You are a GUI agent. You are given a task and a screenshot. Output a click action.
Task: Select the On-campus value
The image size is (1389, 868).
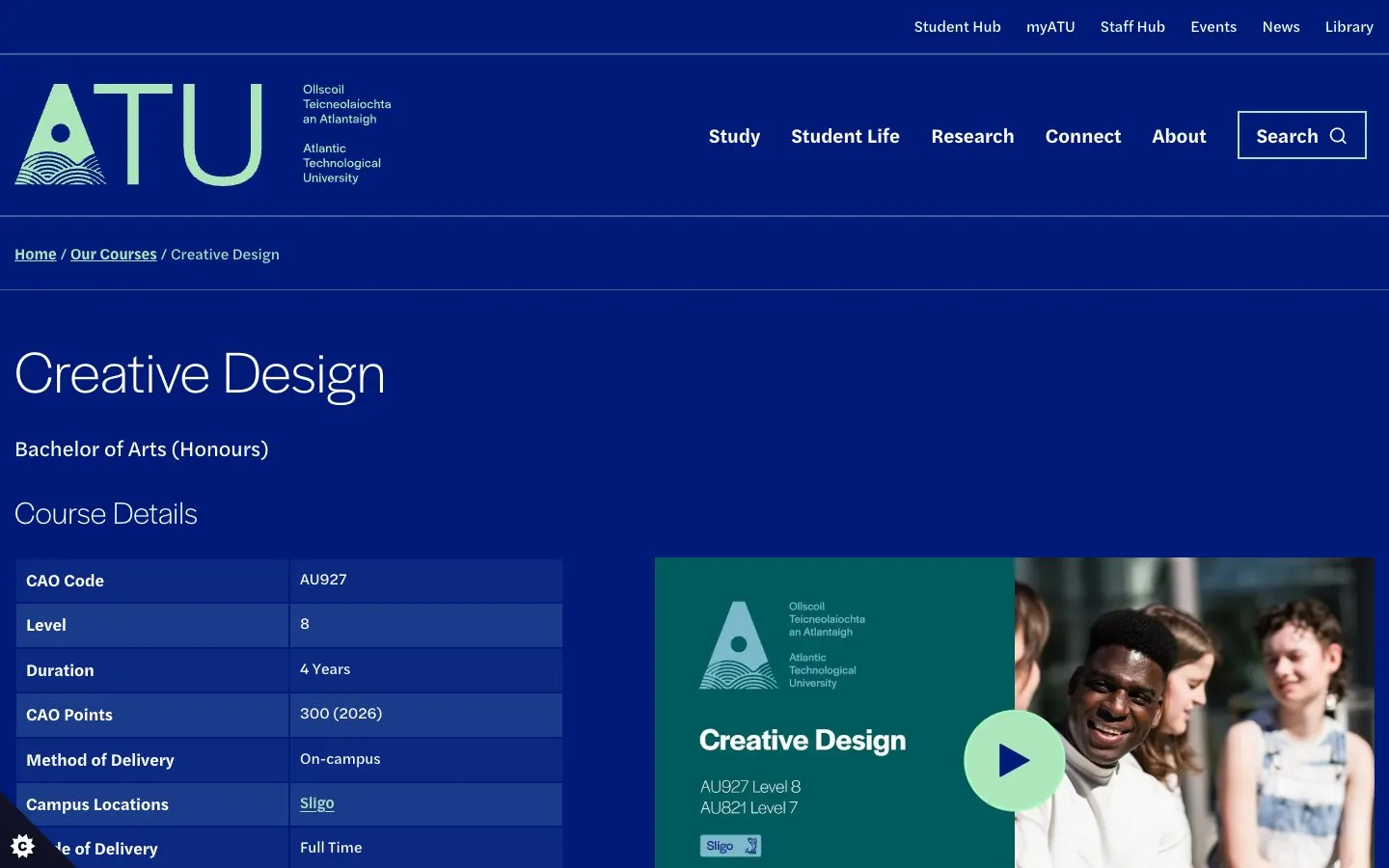point(340,759)
